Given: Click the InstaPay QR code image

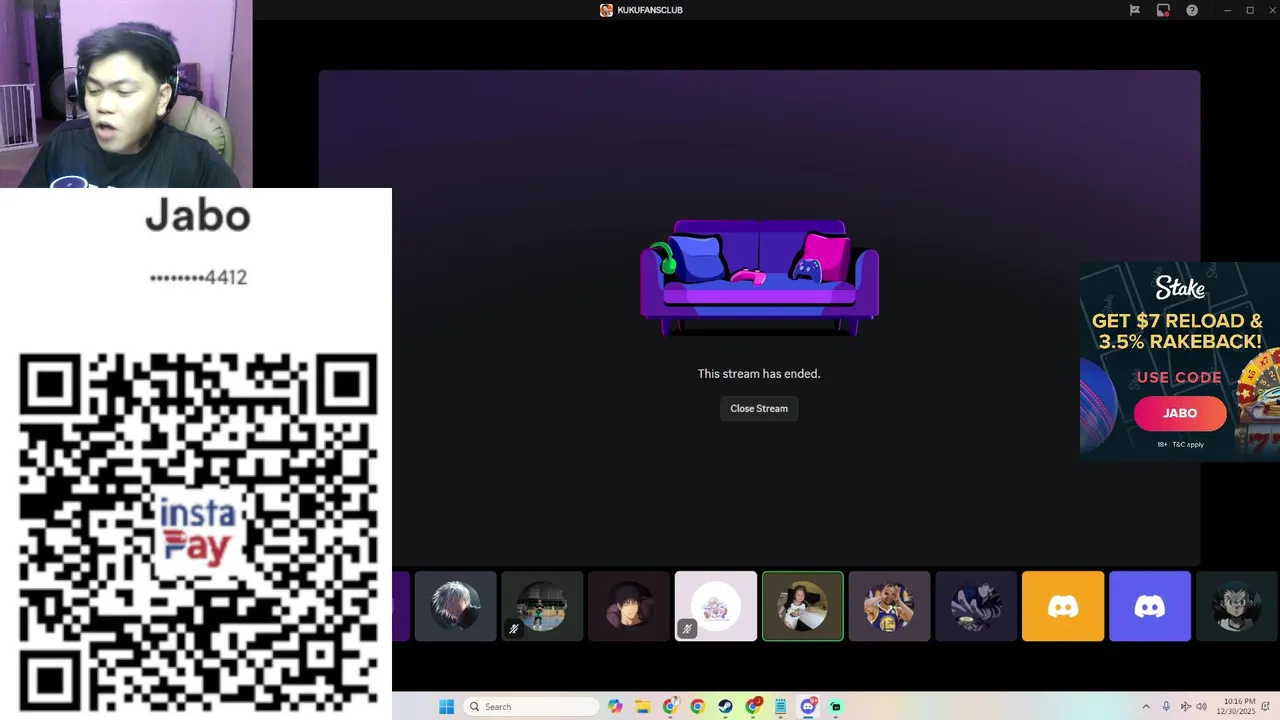Looking at the screenshot, I should pos(198,532).
